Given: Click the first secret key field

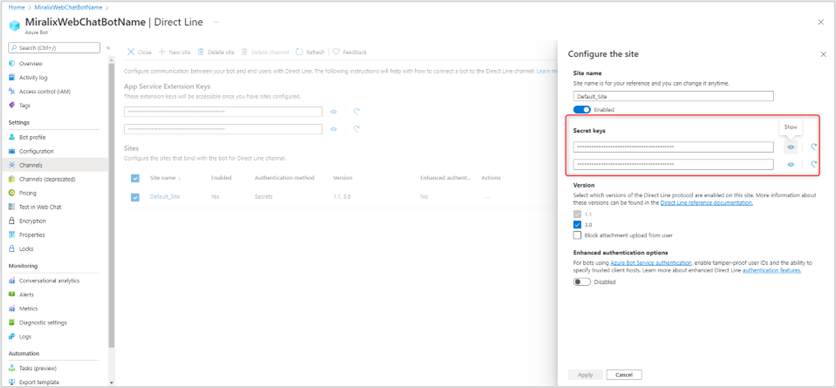Looking at the screenshot, I should [673, 147].
